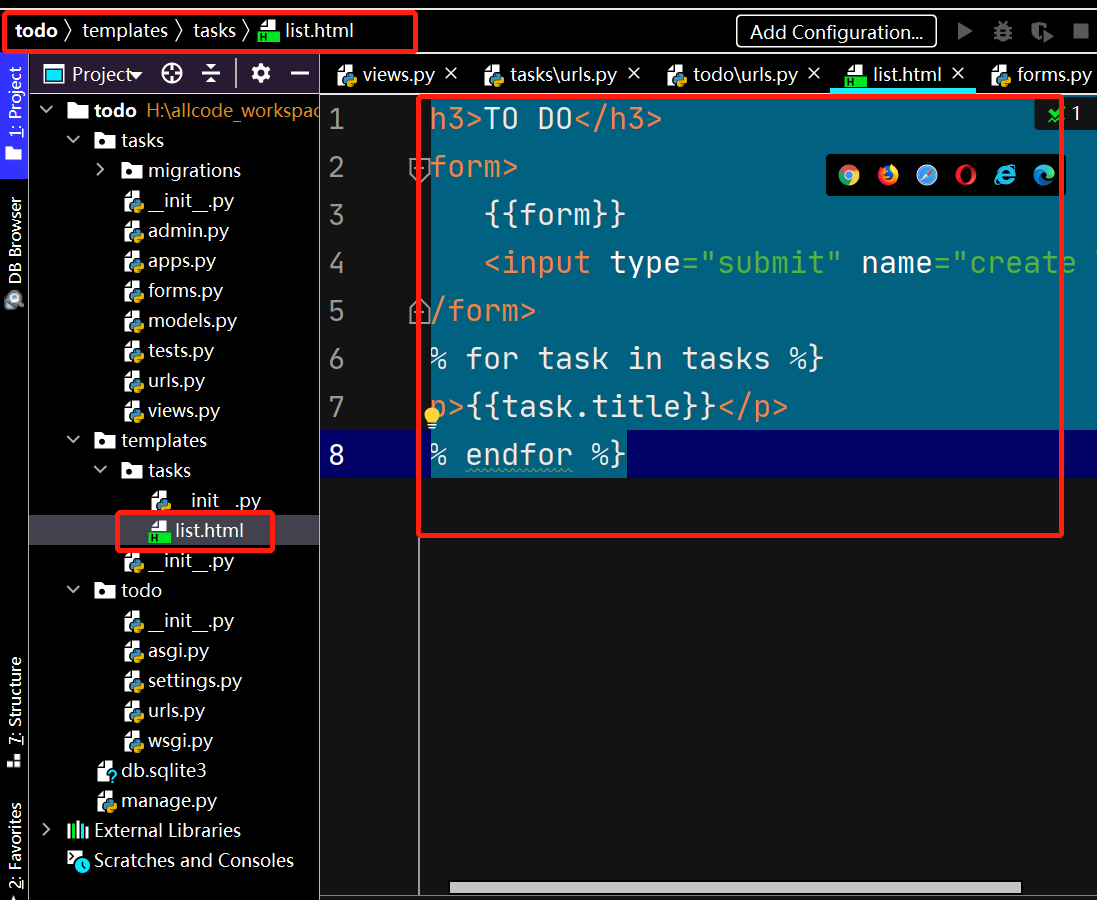Close the views.py tab
1097x900 pixels.
(x=451, y=73)
